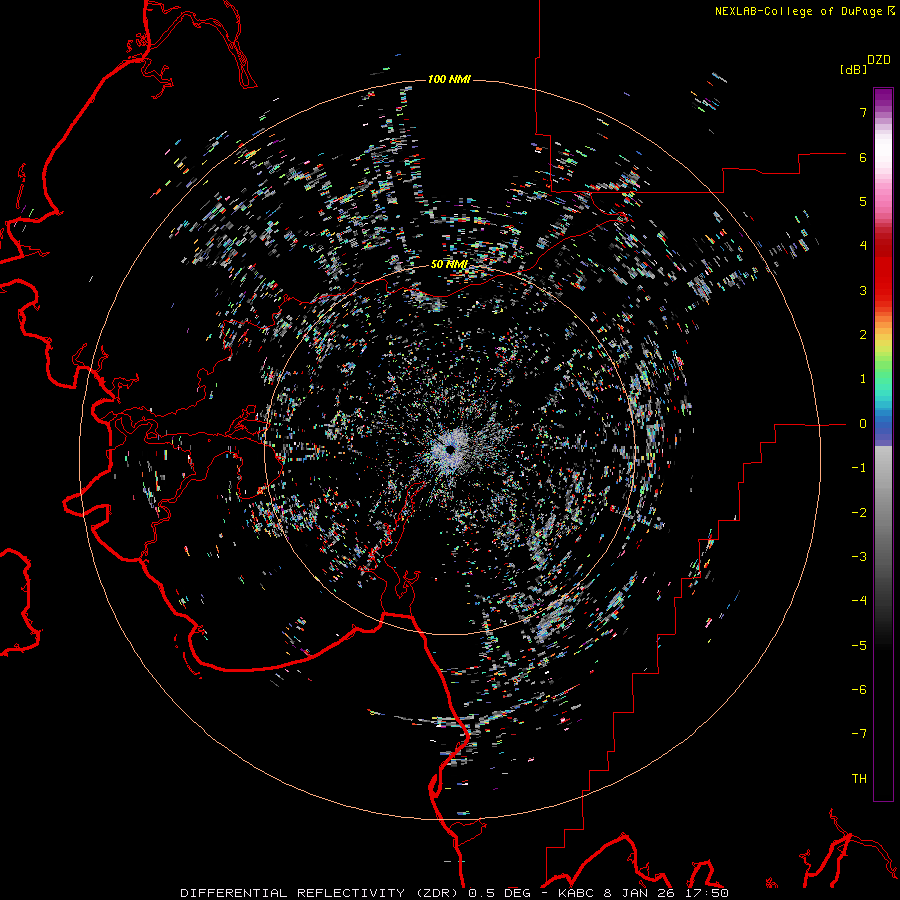Click the KABC station identifier
The width and height of the screenshot is (900, 900).
[x=576, y=893]
